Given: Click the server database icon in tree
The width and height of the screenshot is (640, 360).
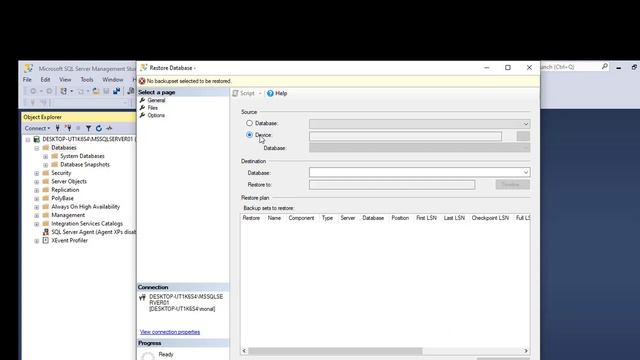Looking at the screenshot, I should pos(37,139).
